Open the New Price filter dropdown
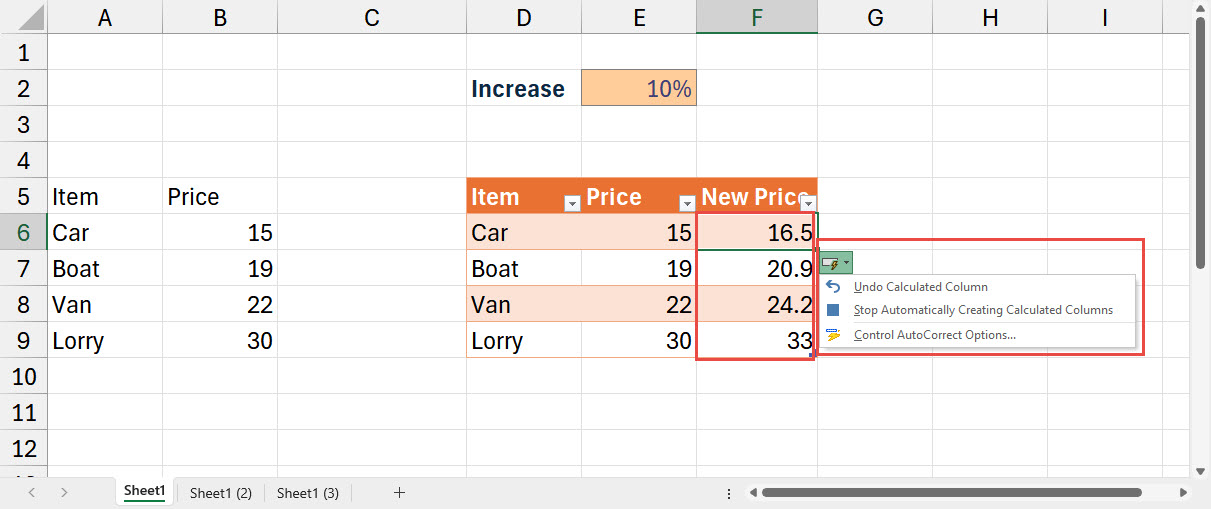The height and width of the screenshot is (509, 1211). (x=808, y=203)
